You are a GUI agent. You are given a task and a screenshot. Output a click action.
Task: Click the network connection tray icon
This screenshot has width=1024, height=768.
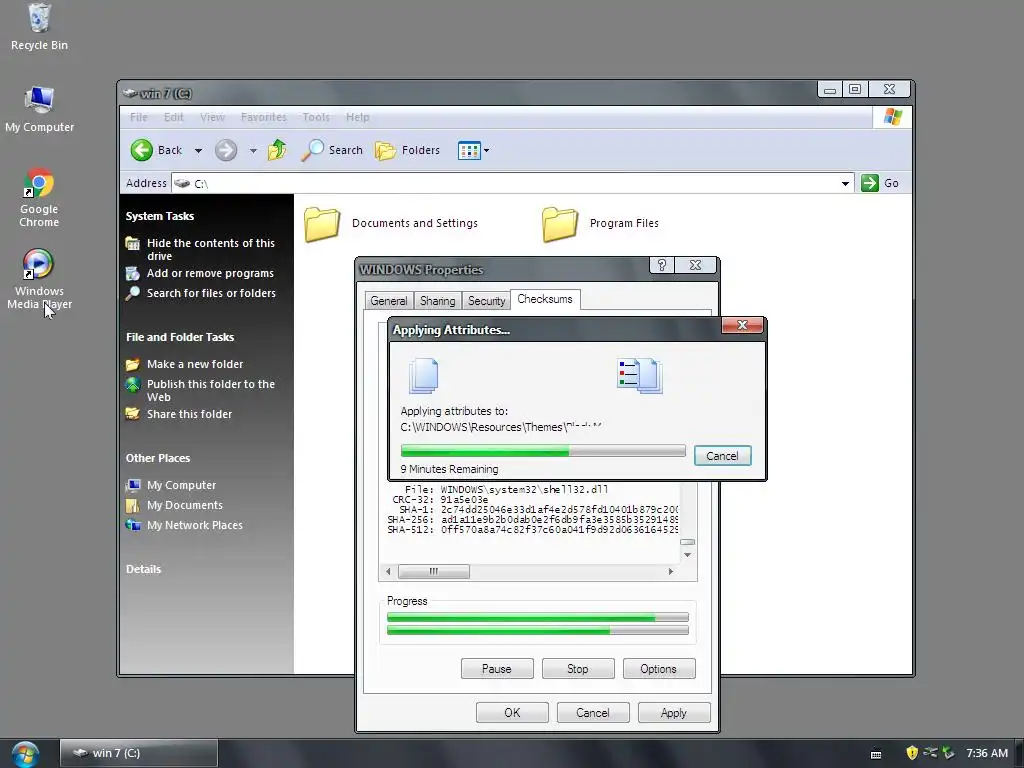click(x=930, y=753)
